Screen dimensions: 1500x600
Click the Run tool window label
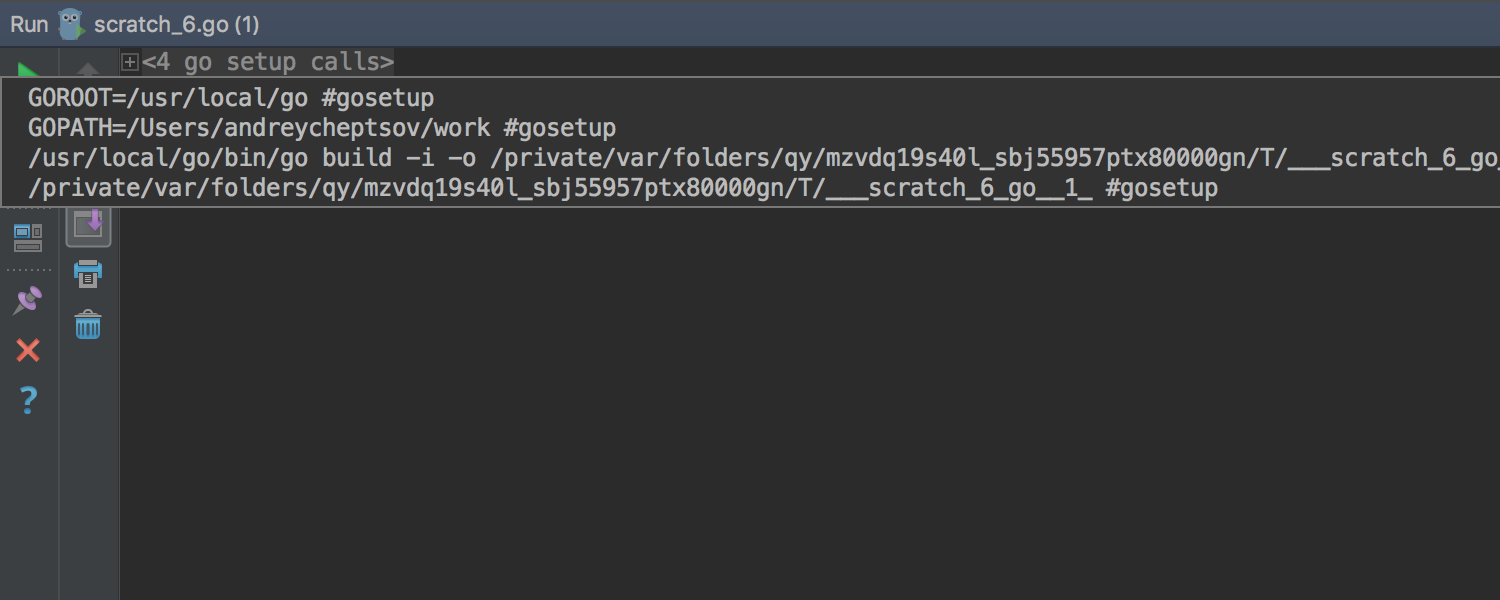tap(29, 24)
